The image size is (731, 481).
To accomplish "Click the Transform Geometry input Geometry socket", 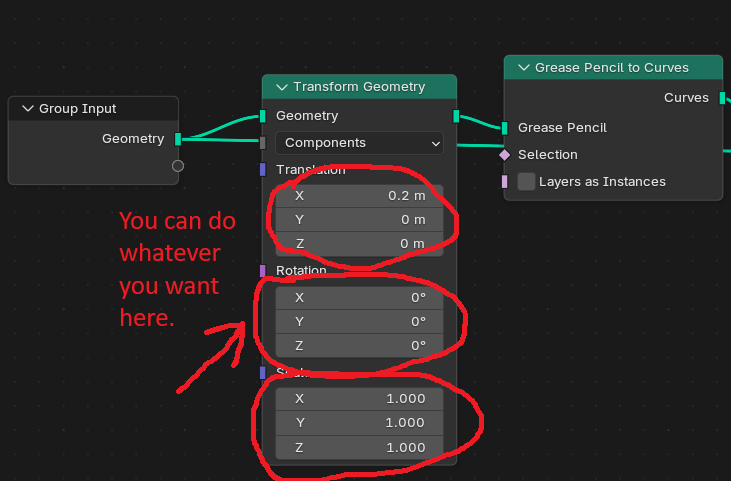I will (x=262, y=116).
